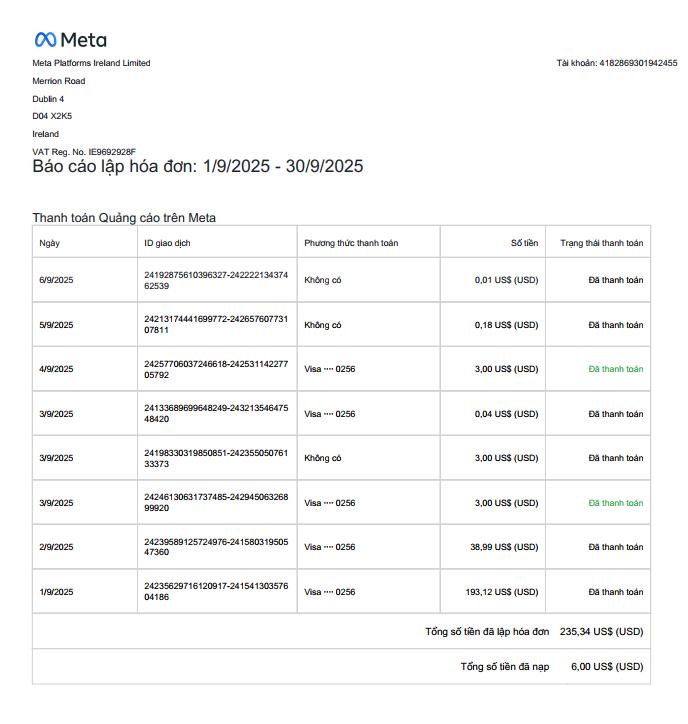Click the 'Ngày' column header
This screenshot has height=724, width=688.
click(49, 243)
